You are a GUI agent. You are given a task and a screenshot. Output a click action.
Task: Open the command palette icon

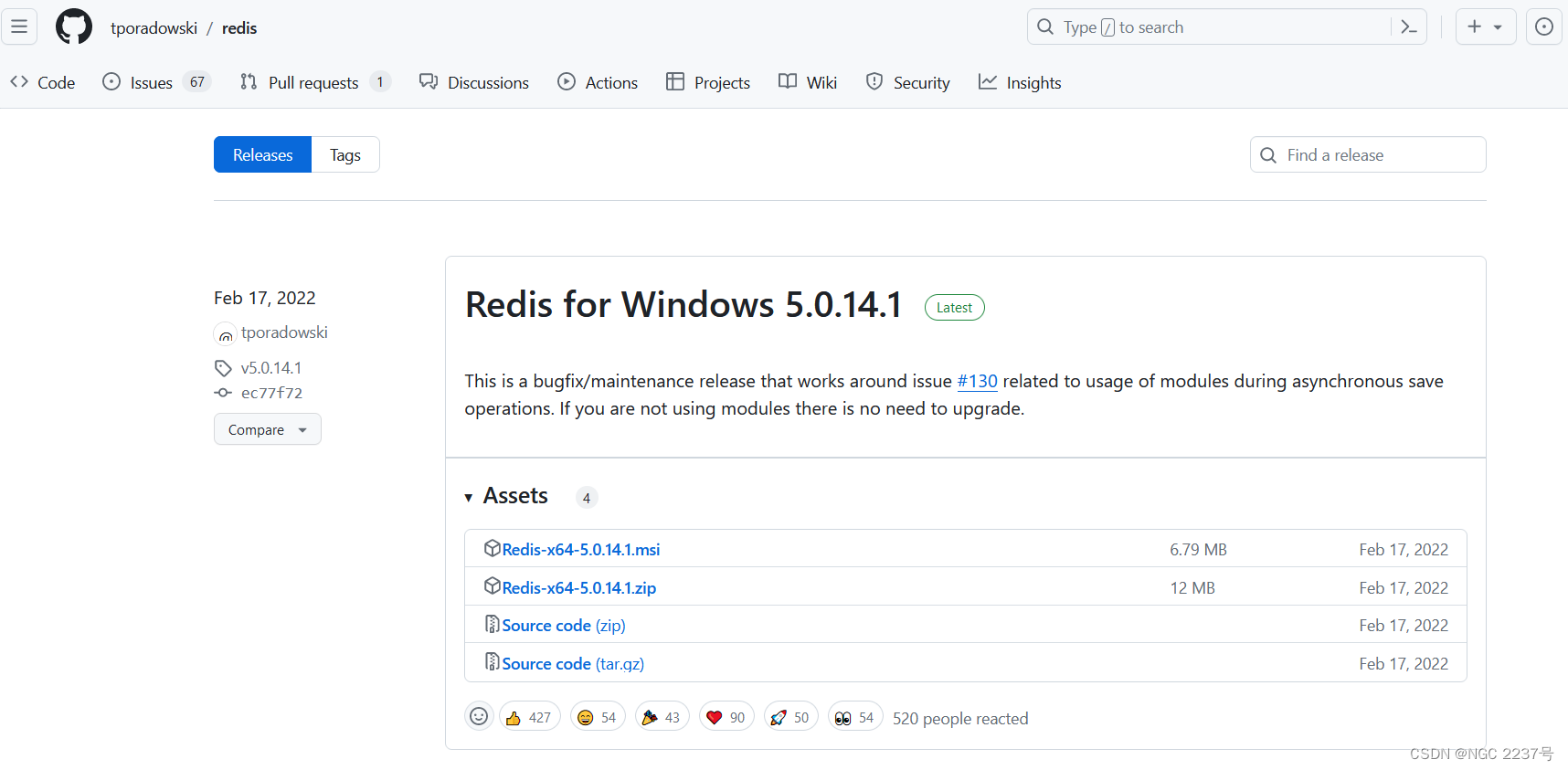pyautogui.click(x=1408, y=27)
